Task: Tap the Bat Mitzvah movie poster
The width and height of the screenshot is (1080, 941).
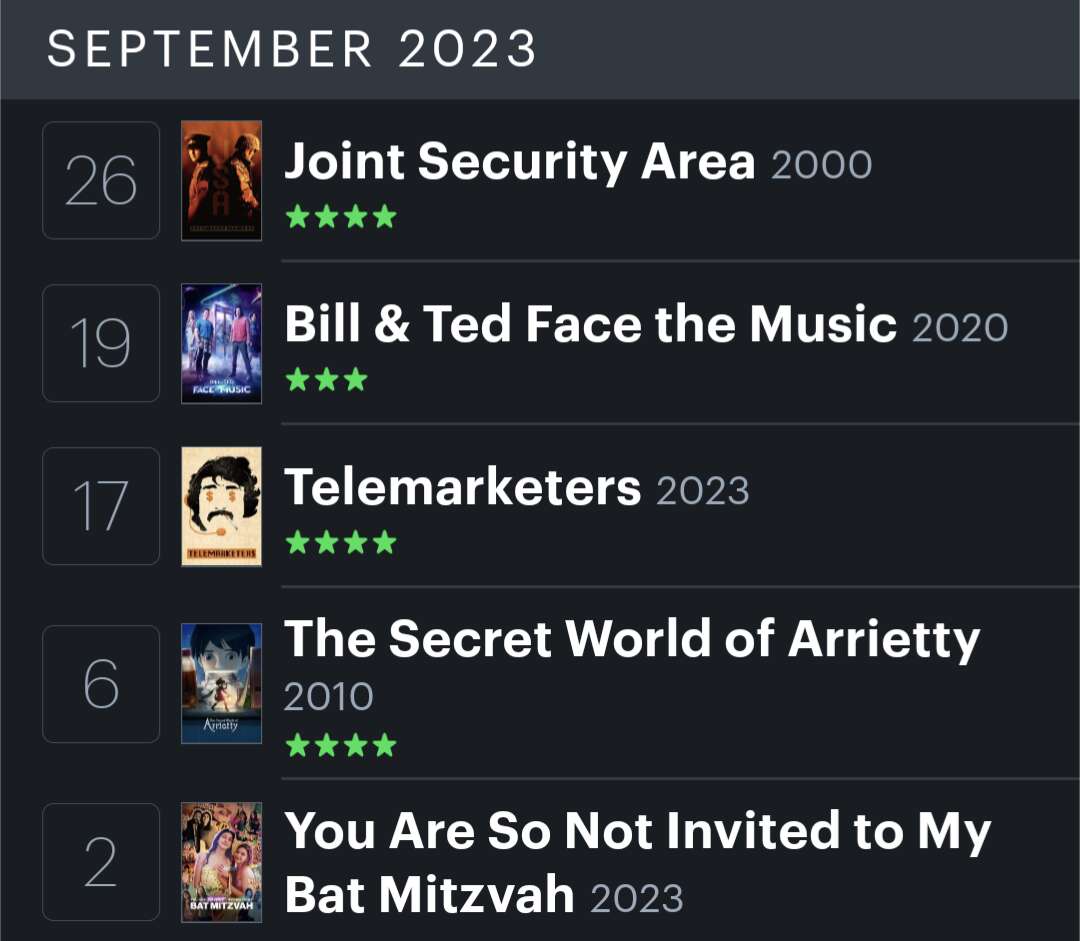Action: point(221,861)
